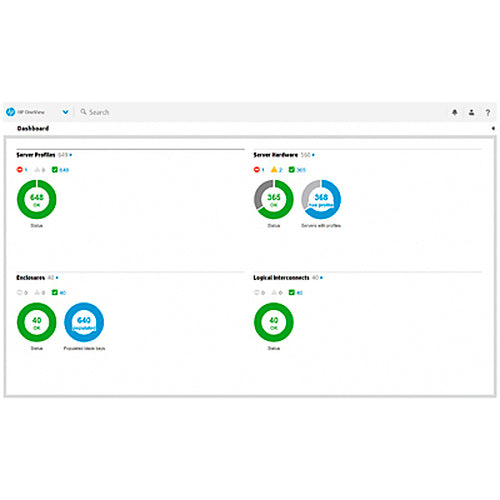
Task: Click the "Servers with profiles" label
Action: click(x=321, y=226)
